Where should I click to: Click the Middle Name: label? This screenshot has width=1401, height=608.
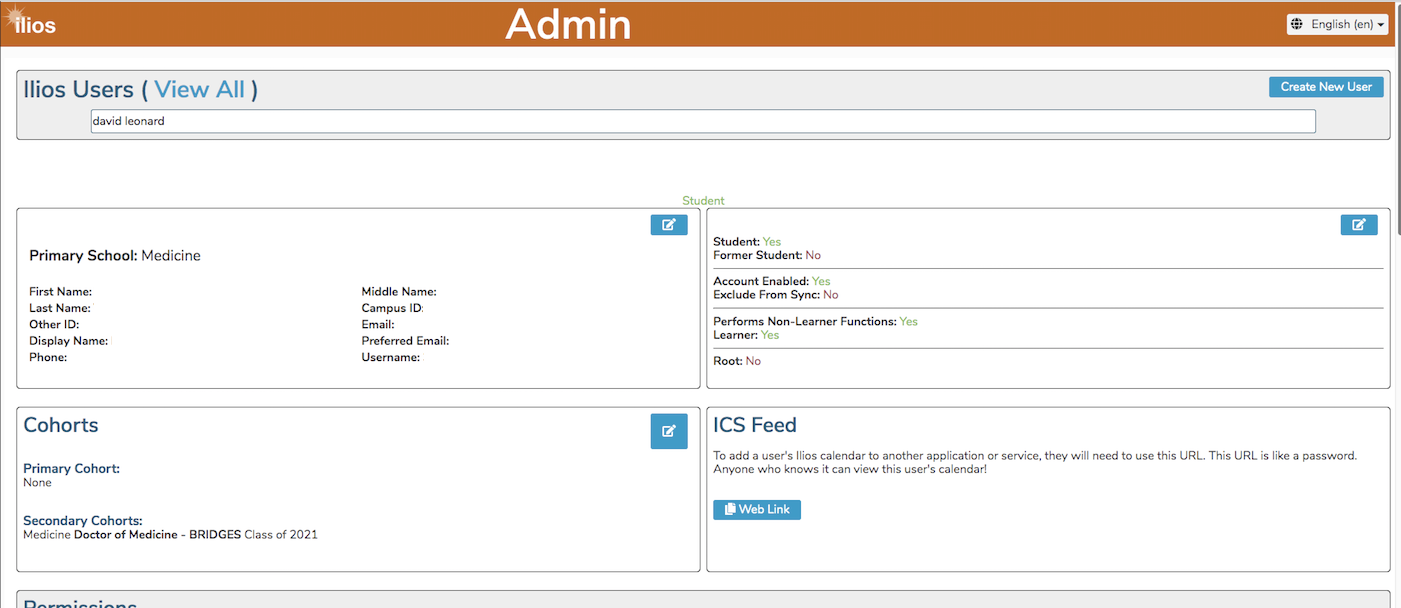(399, 292)
